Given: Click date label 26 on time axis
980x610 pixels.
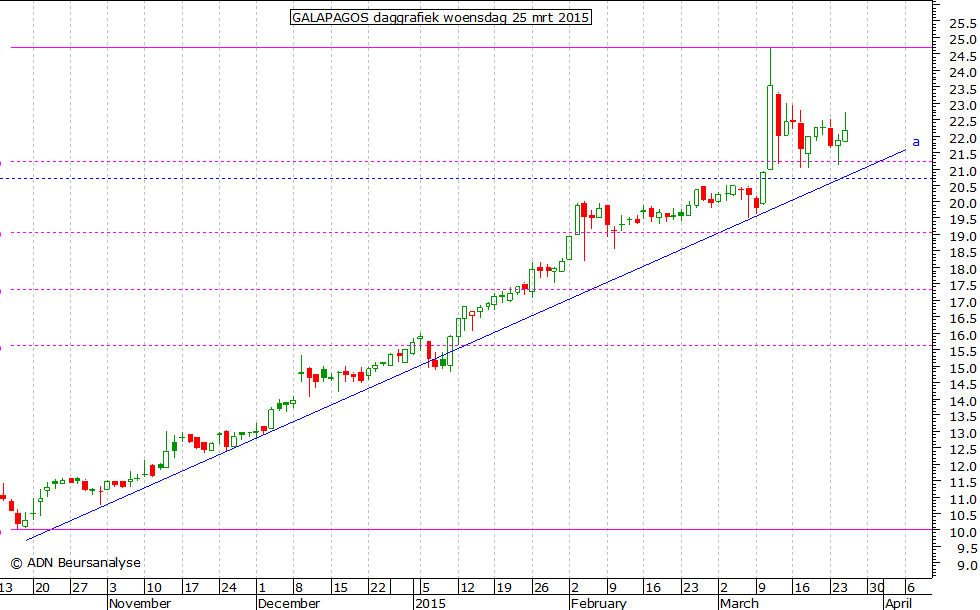Looking at the screenshot, I should pyautogui.click(x=541, y=588).
